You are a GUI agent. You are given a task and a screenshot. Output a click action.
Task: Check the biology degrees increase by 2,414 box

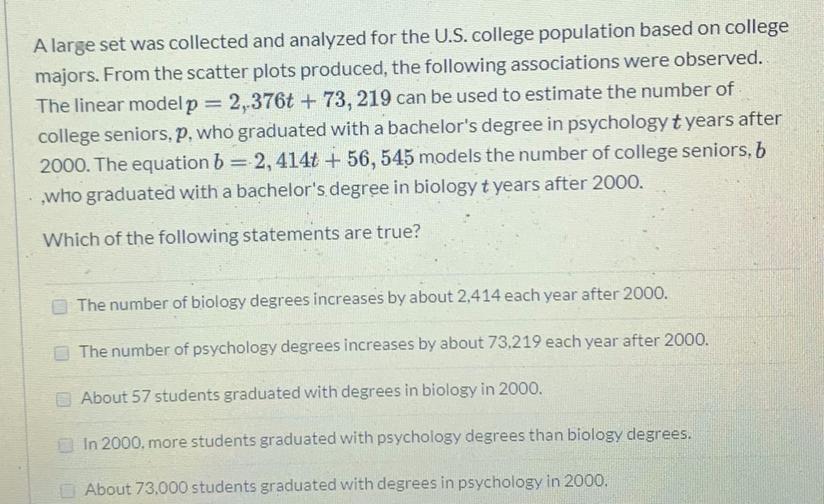click(x=60, y=306)
